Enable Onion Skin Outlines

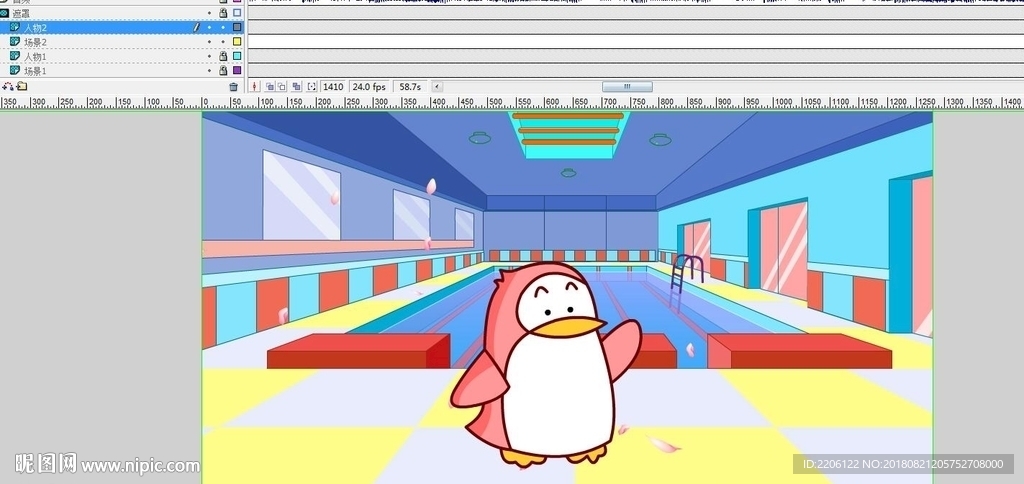click(281, 86)
